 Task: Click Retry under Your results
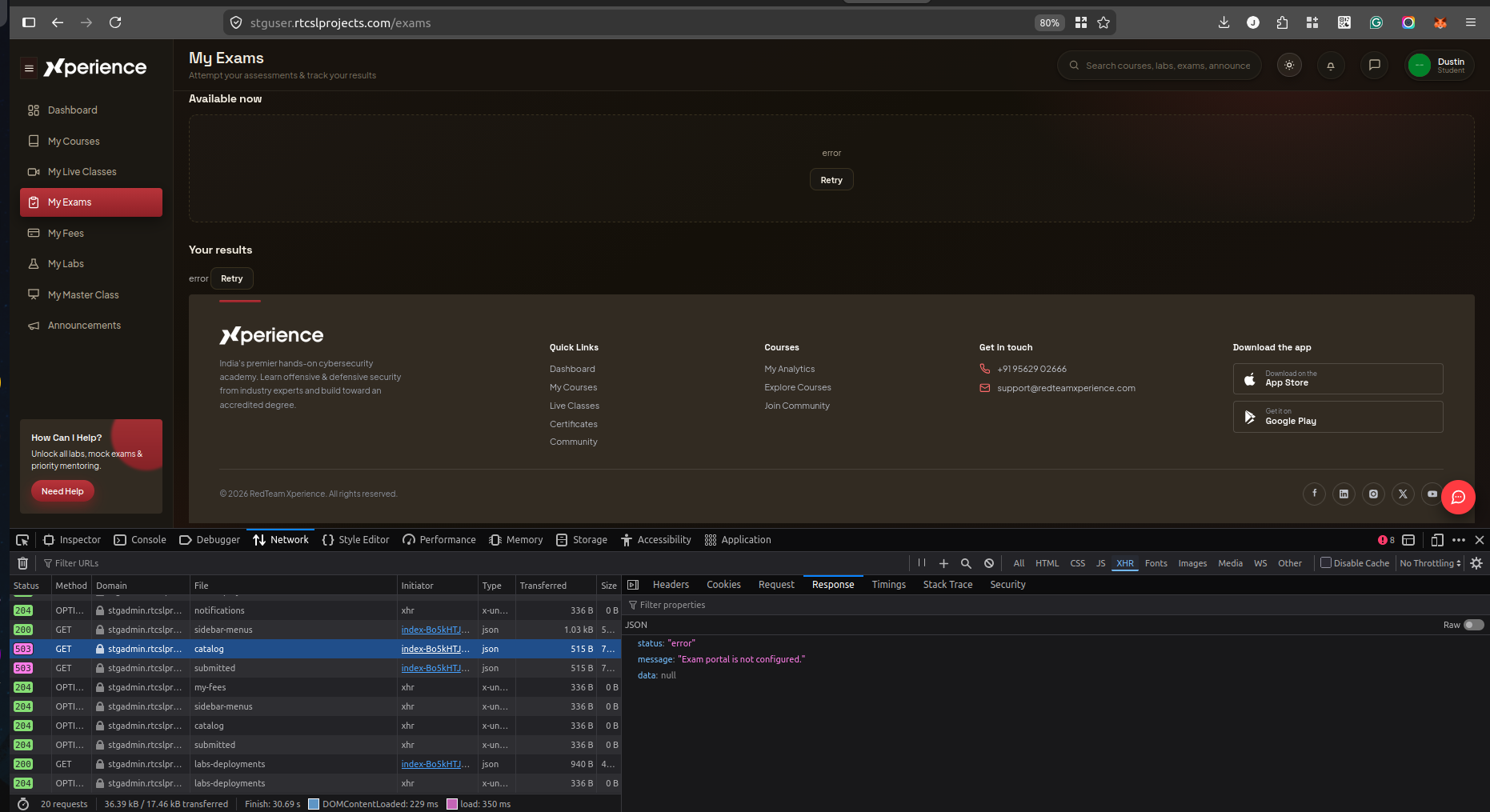pos(232,278)
